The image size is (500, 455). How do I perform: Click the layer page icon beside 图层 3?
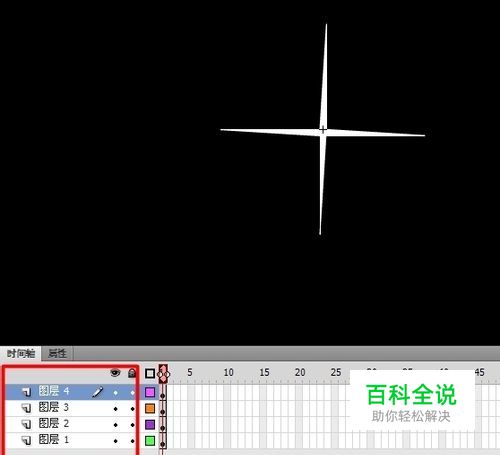[26, 408]
